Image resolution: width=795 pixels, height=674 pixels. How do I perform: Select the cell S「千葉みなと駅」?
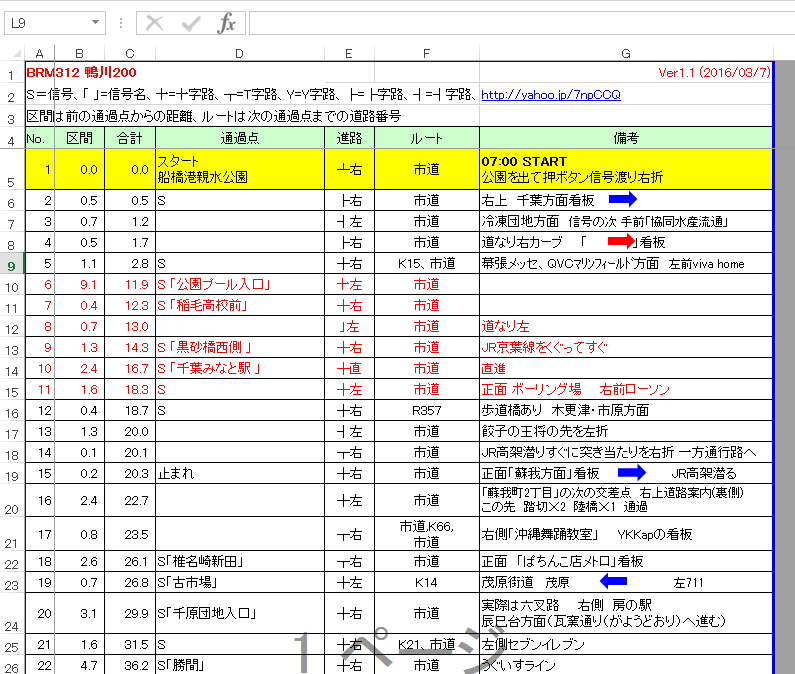coord(240,369)
